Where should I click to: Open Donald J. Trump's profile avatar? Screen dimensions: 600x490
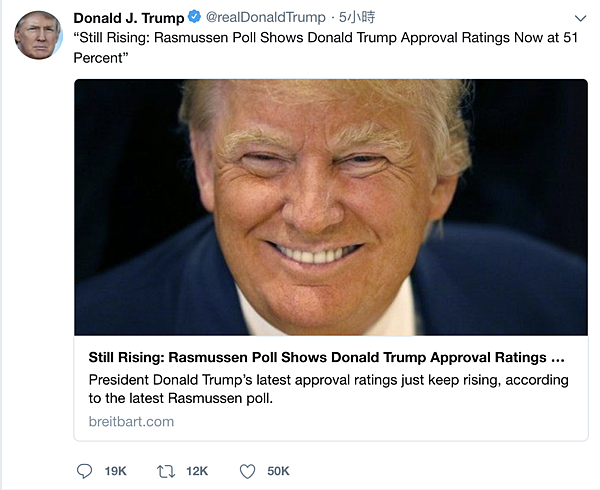(38, 35)
